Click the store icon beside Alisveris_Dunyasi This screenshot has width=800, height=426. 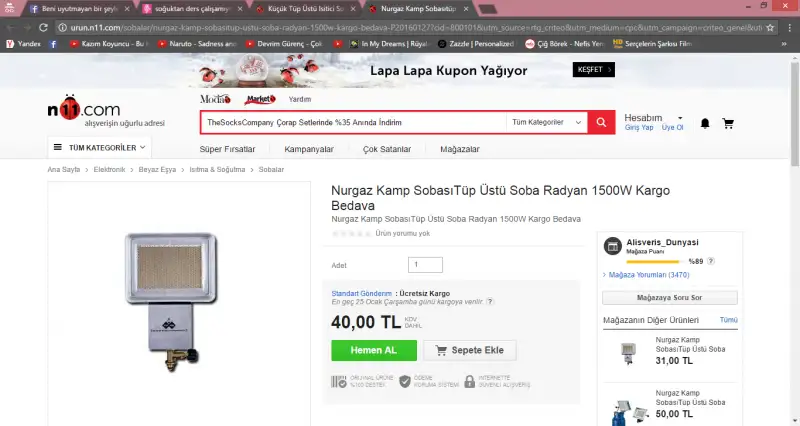[x=612, y=246]
